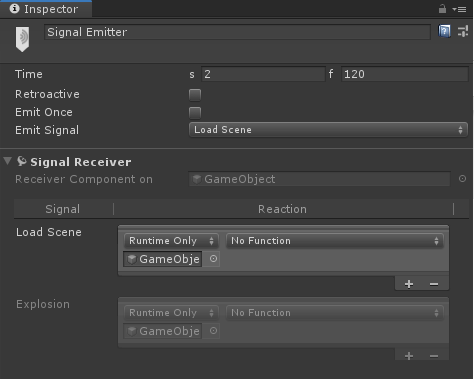
Task: Enable the Retroactive checkbox
Action: click(x=195, y=95)
